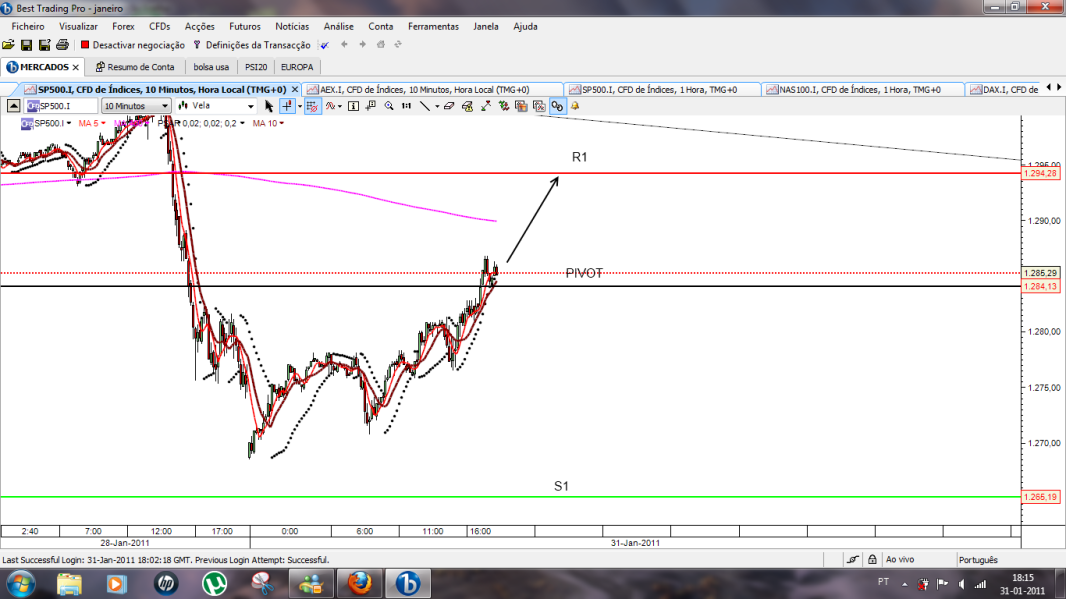1066x599 pixels.
Task: Click the blue checkmark toolbar icon
Action: pos(325,45)
